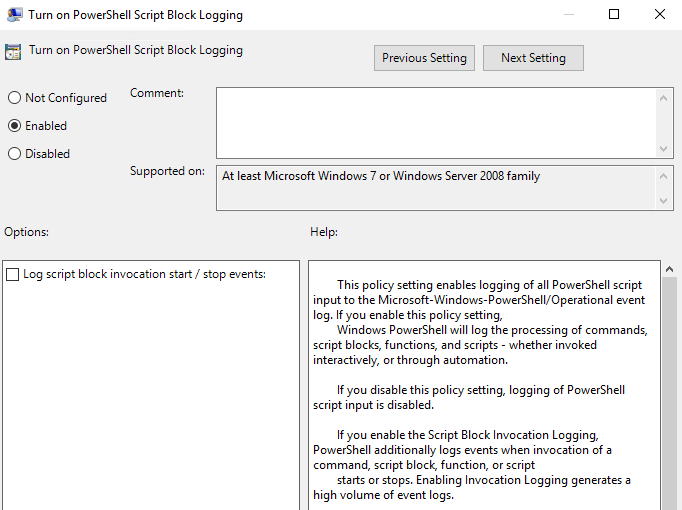
Task: Minimize the policy setting window
Action: tap(568, 15)
